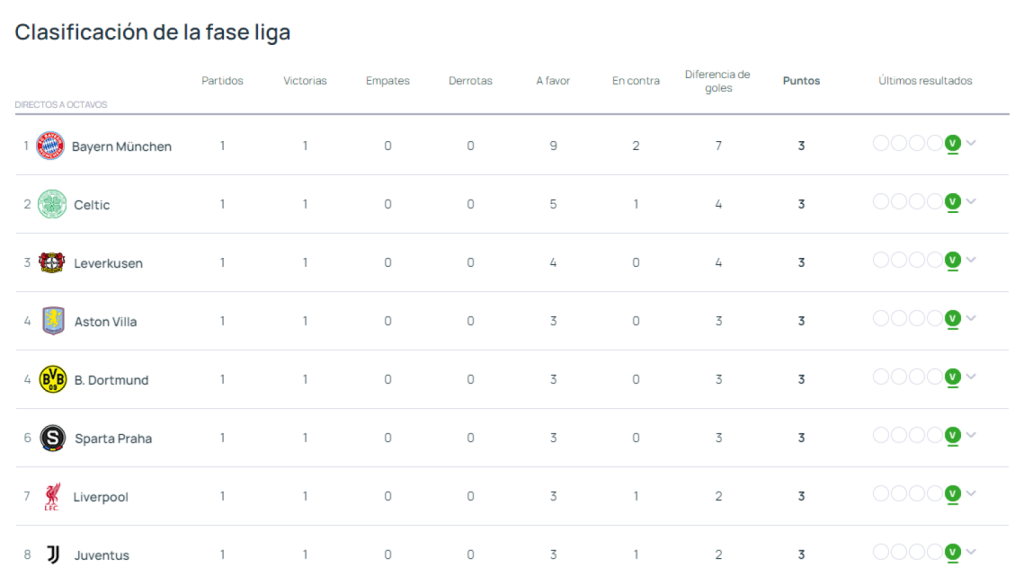Image resolution: width=1024 pixels, height=576 pixels.
Task: Expand the Bayern München results chevron
Action: [969, 143]
